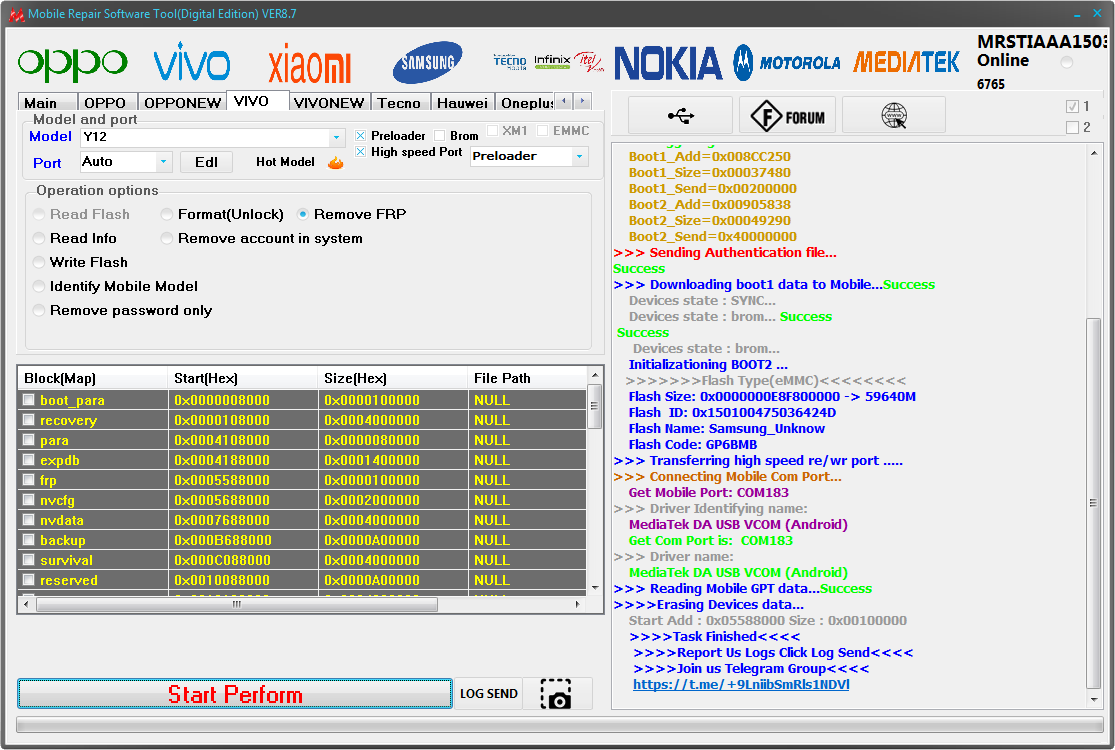Tick the boot_para block checkbox
Image resolution: width=1115 pixels, height=750 pixels.
point(28,400)
